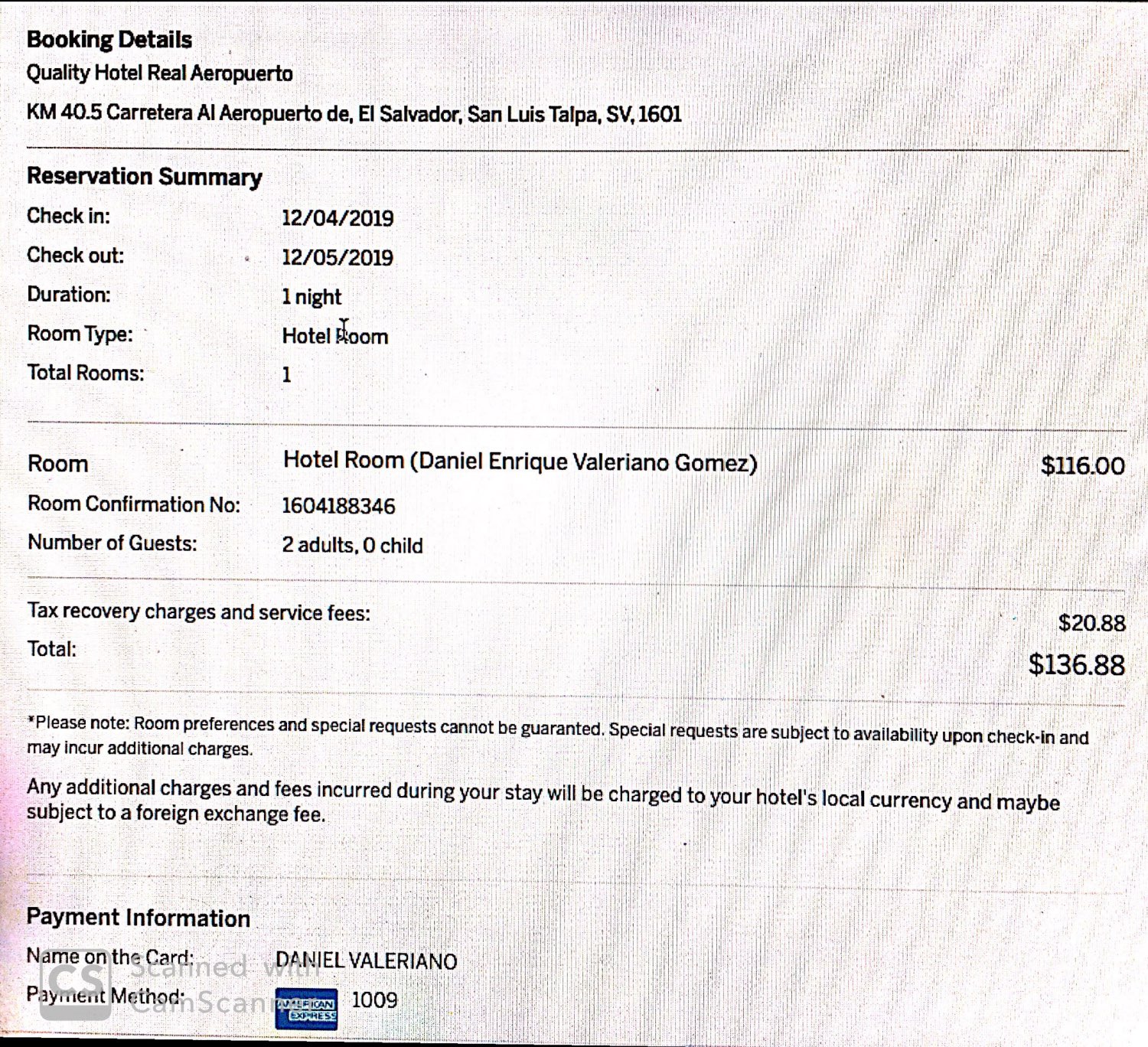Click the "Reservation Summary" heading

coord(145,176)
